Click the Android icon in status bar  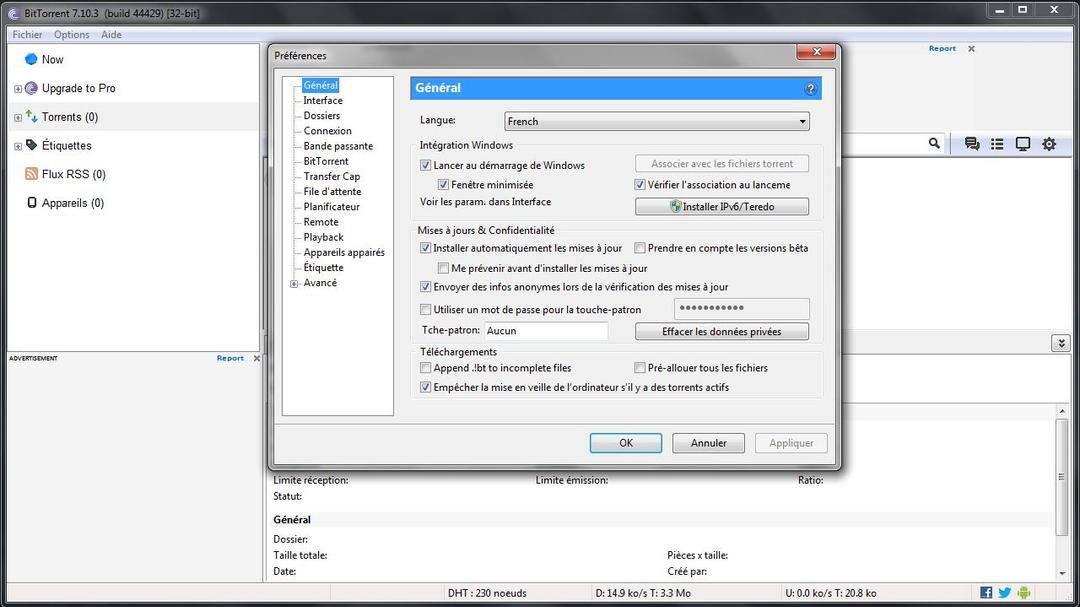pyautogui.click(x=1024, y=593)
